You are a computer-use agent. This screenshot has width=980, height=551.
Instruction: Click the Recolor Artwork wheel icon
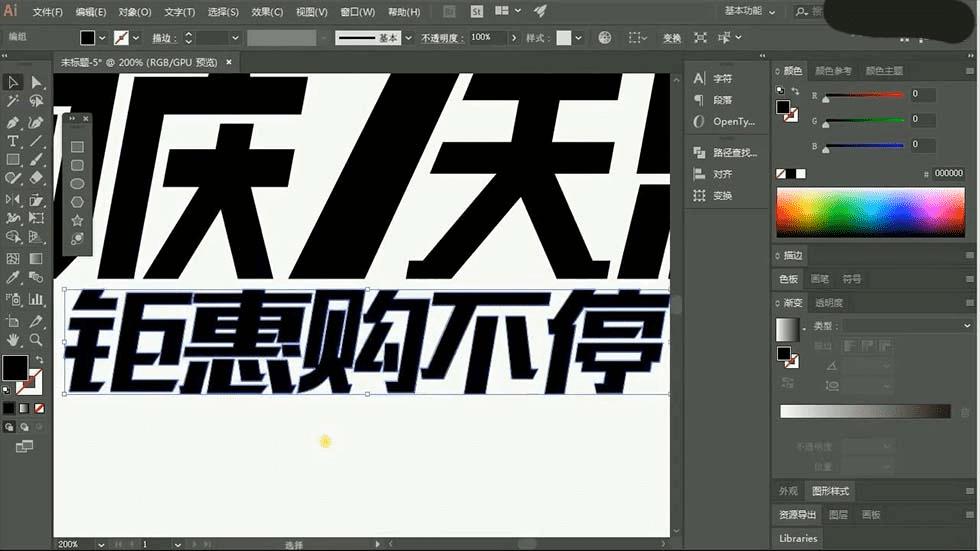[x=604, y=37]
